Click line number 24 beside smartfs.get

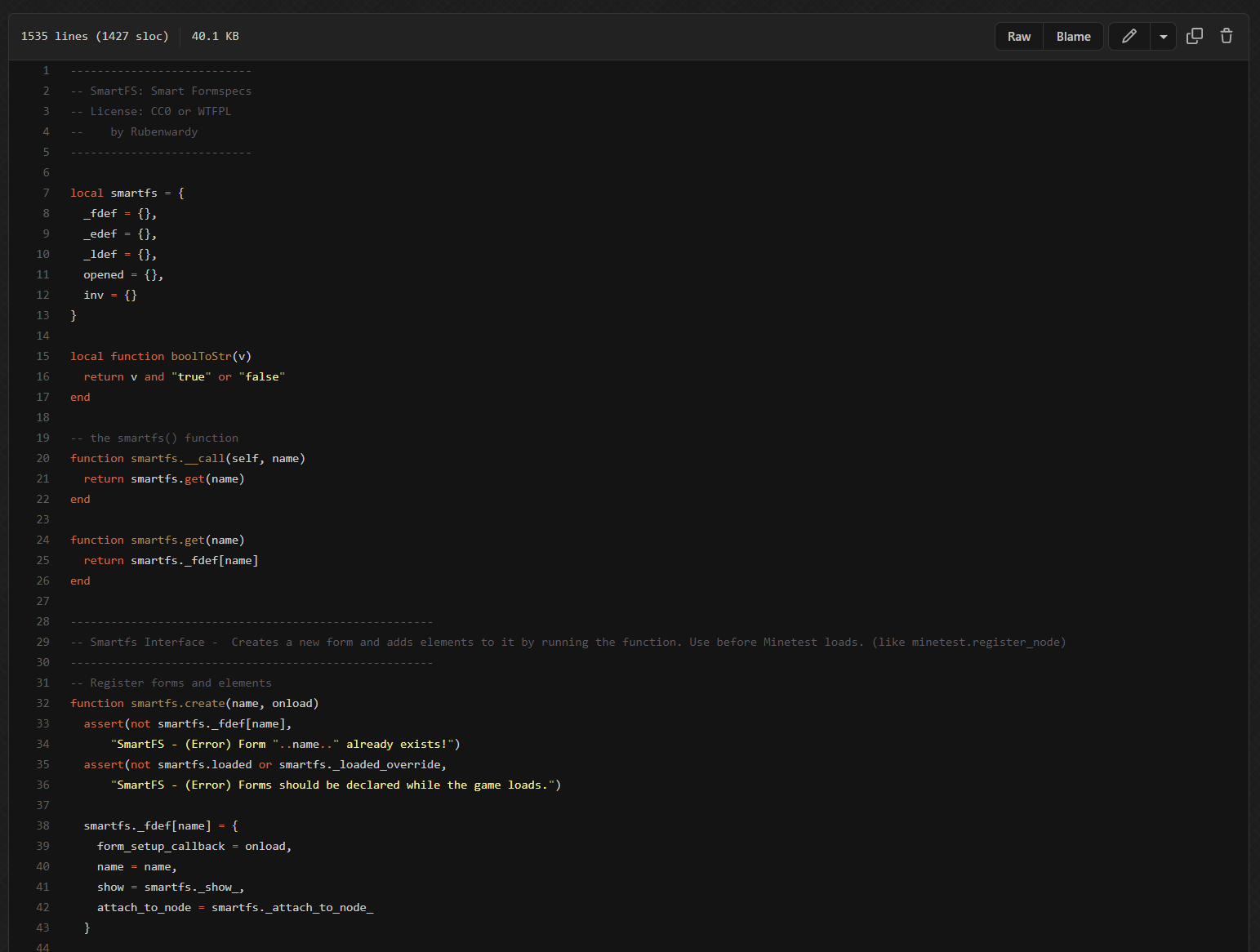pyautogui.click(x=42, y=541)
